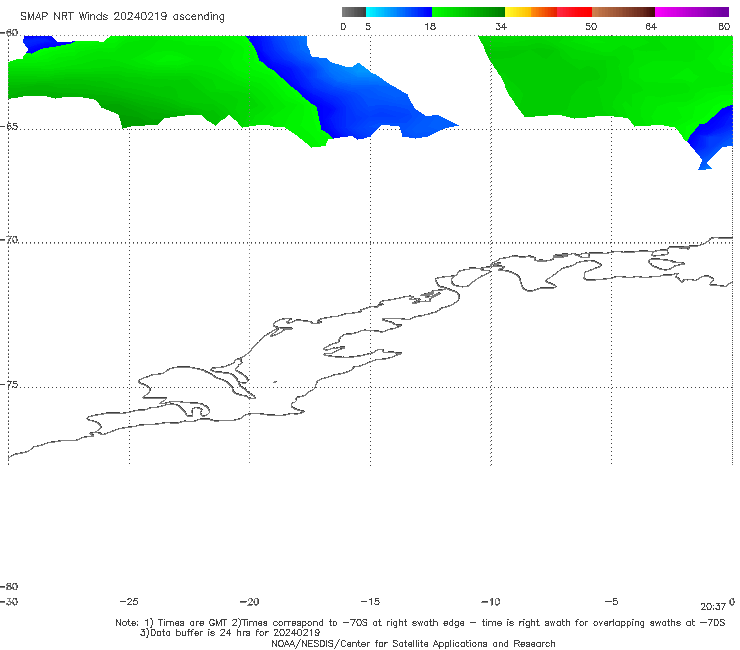Click the "-5" longitude axis label

[x=611, y=602]
